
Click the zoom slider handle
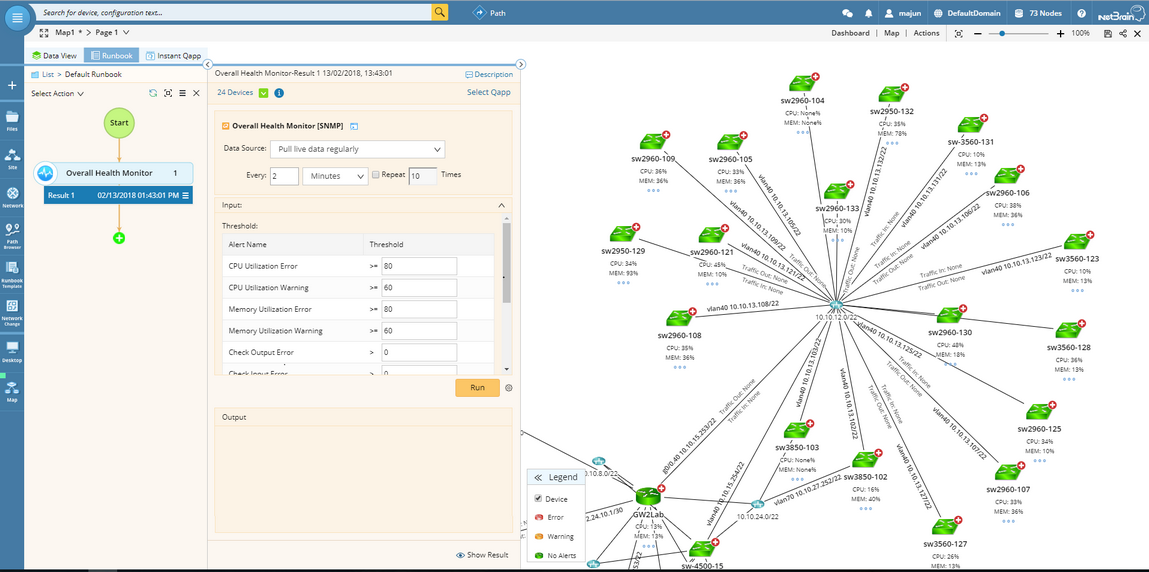(1002, 33)
